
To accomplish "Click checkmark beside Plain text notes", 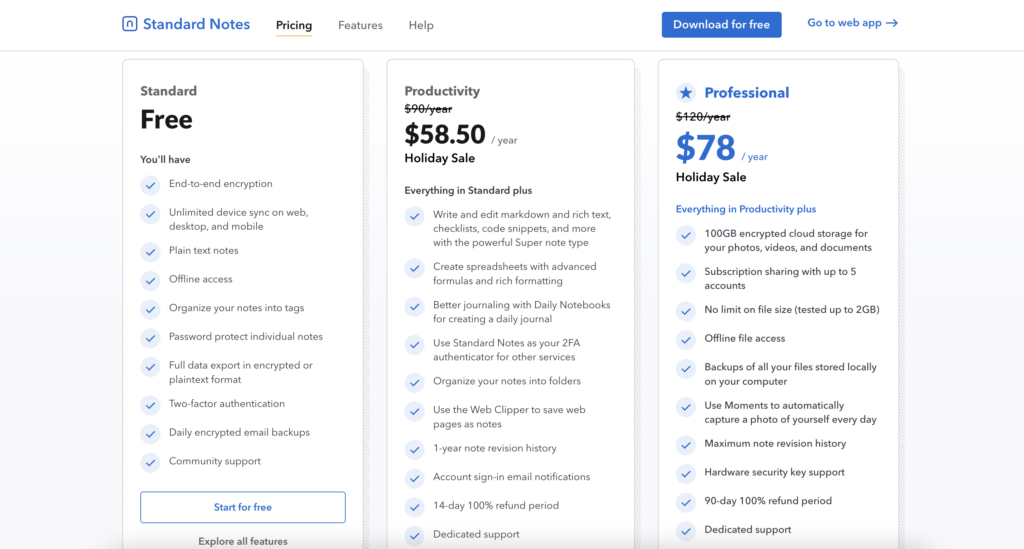I will 150,251.
